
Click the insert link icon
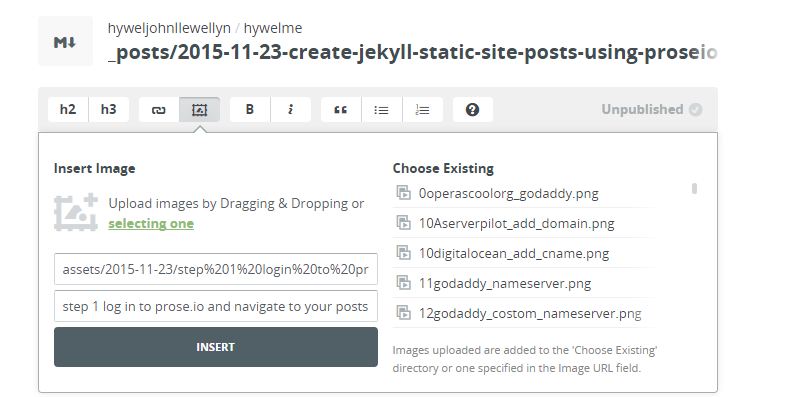[x=159, y=110]
